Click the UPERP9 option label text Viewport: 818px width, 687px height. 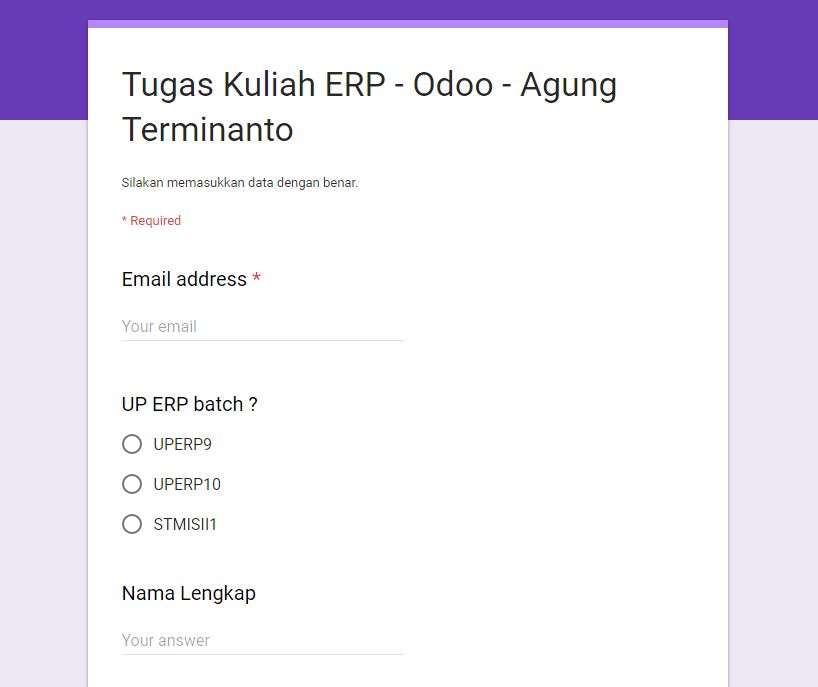pyautogui.click(x=183, y=444)
